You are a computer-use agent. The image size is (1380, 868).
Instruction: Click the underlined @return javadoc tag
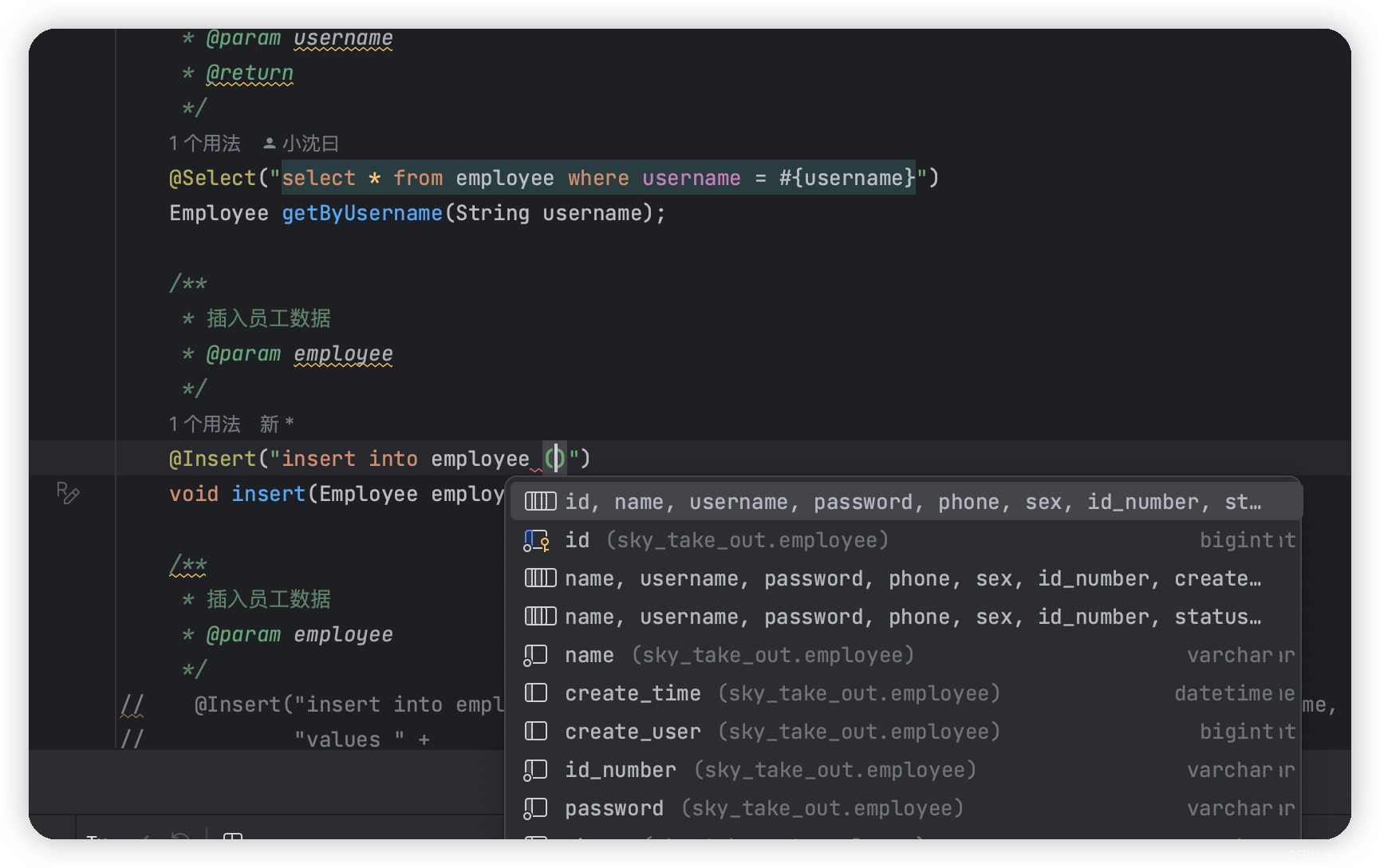(x=250, y=73)
